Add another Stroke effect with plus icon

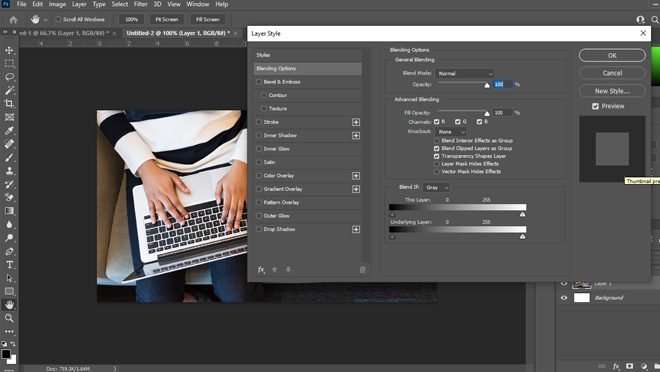pos(356,122)
